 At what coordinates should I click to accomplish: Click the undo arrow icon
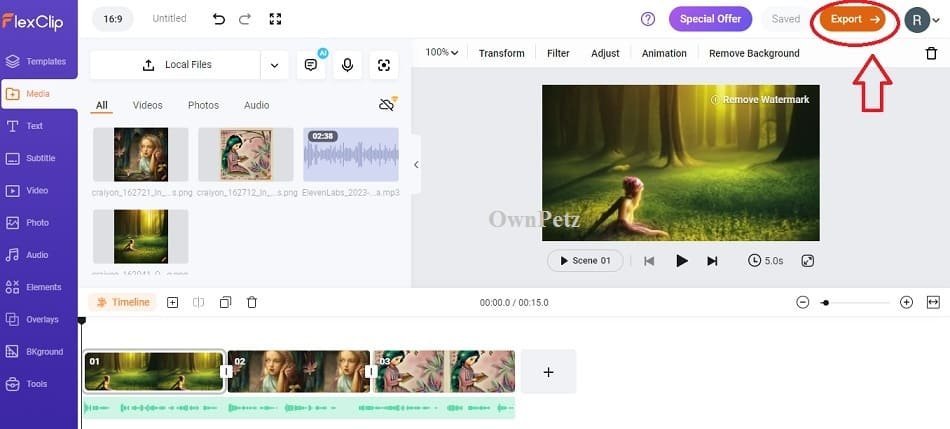(219, 19)
